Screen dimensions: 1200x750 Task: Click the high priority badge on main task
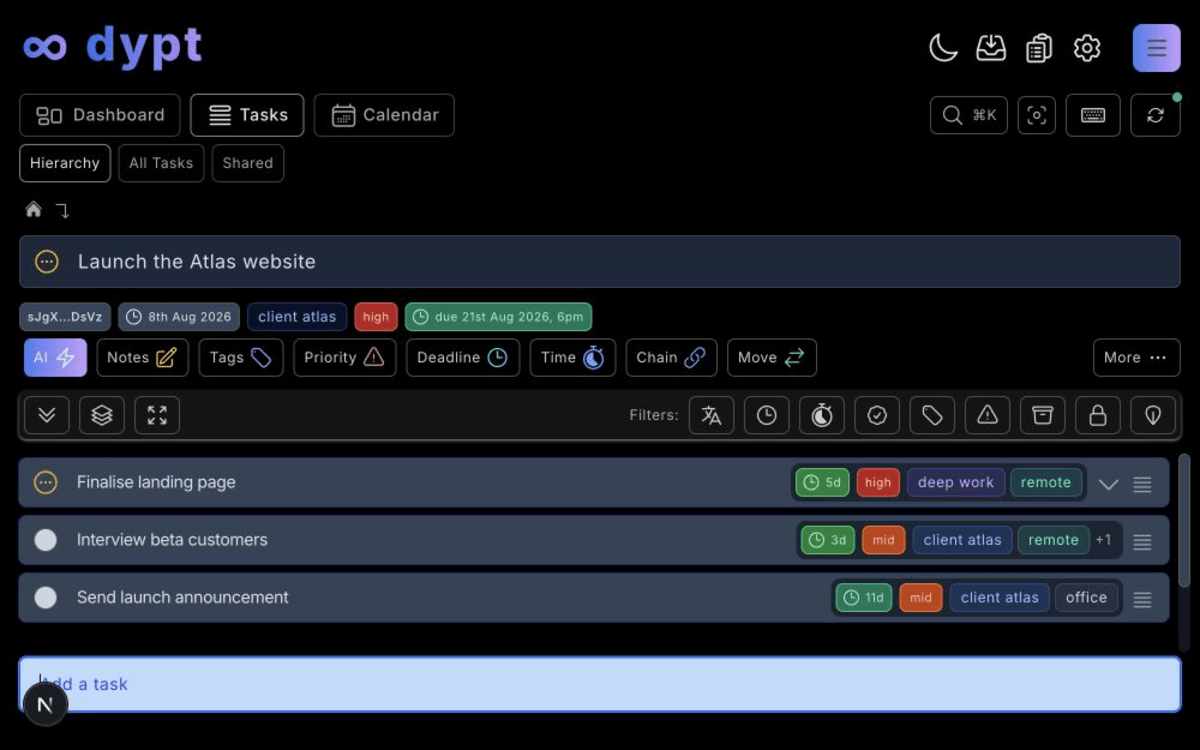coord(376,317)
